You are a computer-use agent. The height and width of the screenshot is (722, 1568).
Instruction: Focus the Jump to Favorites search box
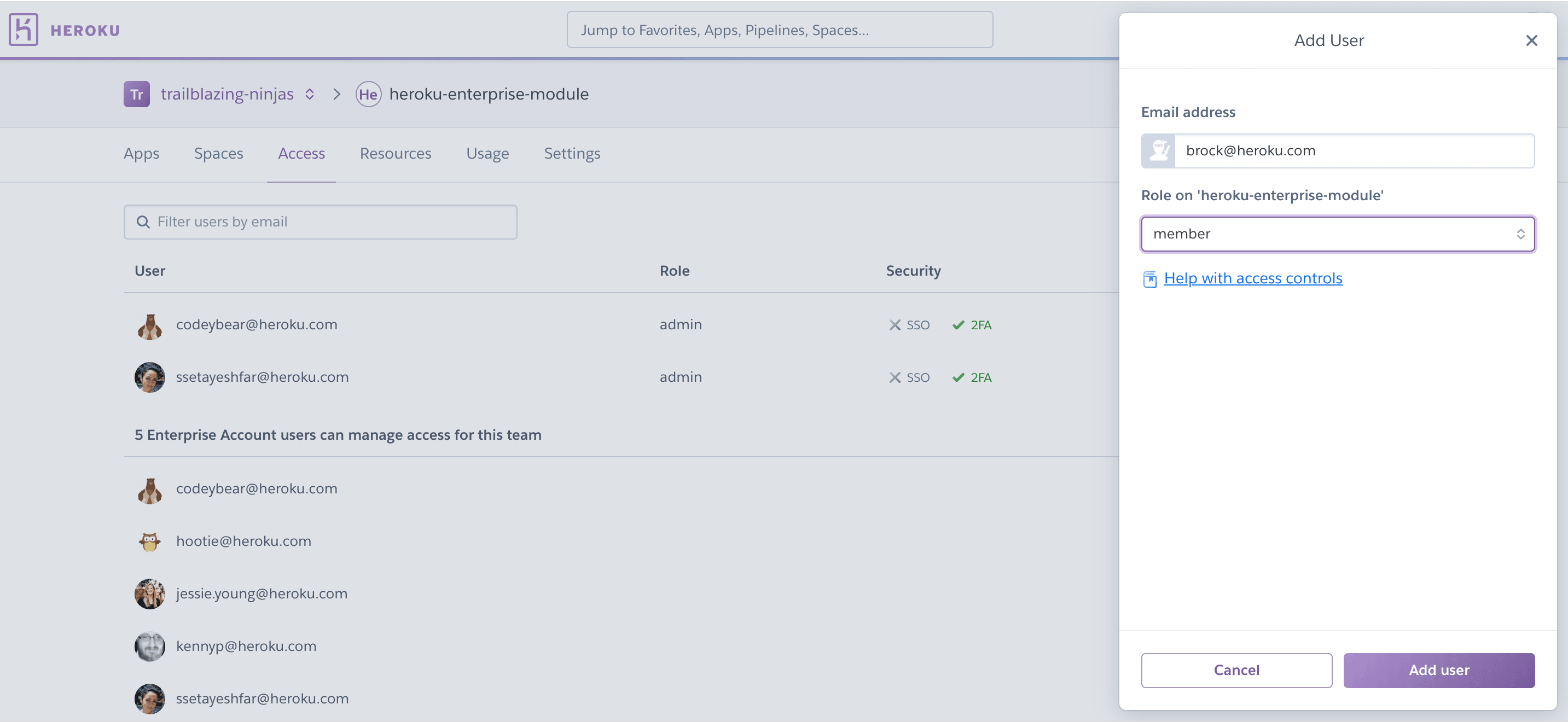pyautogui.click(x=780, y=30)
